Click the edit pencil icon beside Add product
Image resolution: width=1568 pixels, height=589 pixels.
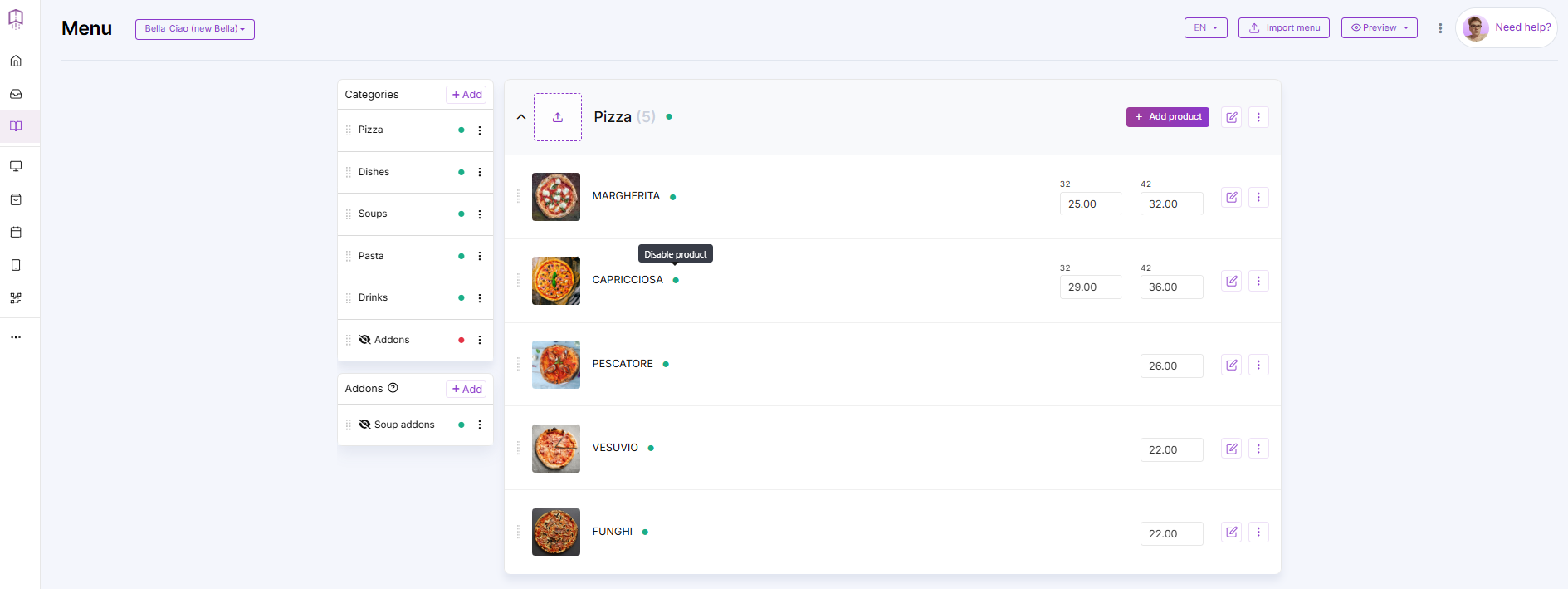coord(1231,117)
